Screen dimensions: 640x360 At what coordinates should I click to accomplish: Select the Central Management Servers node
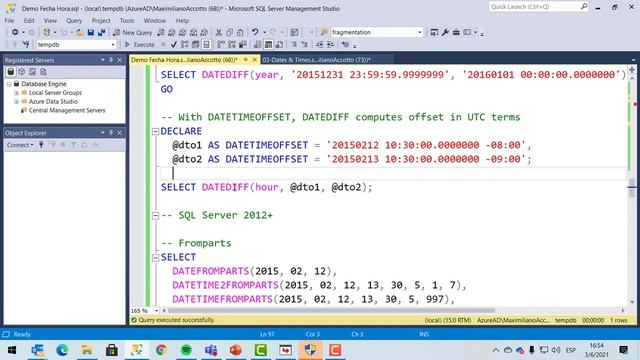click(67, 110)
